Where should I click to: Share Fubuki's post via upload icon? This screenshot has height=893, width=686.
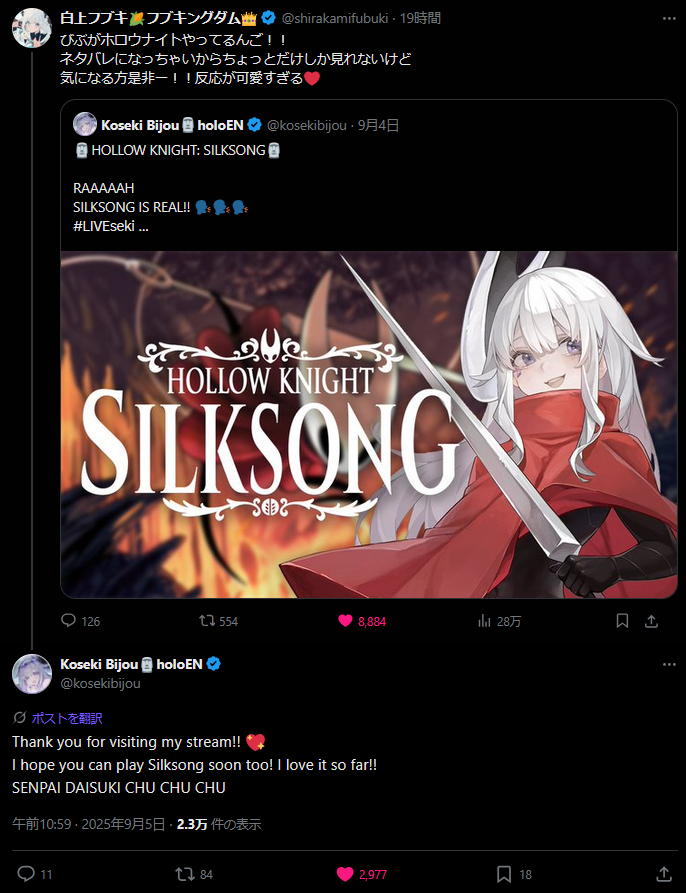pyautogui.click(x=651, y=621)
